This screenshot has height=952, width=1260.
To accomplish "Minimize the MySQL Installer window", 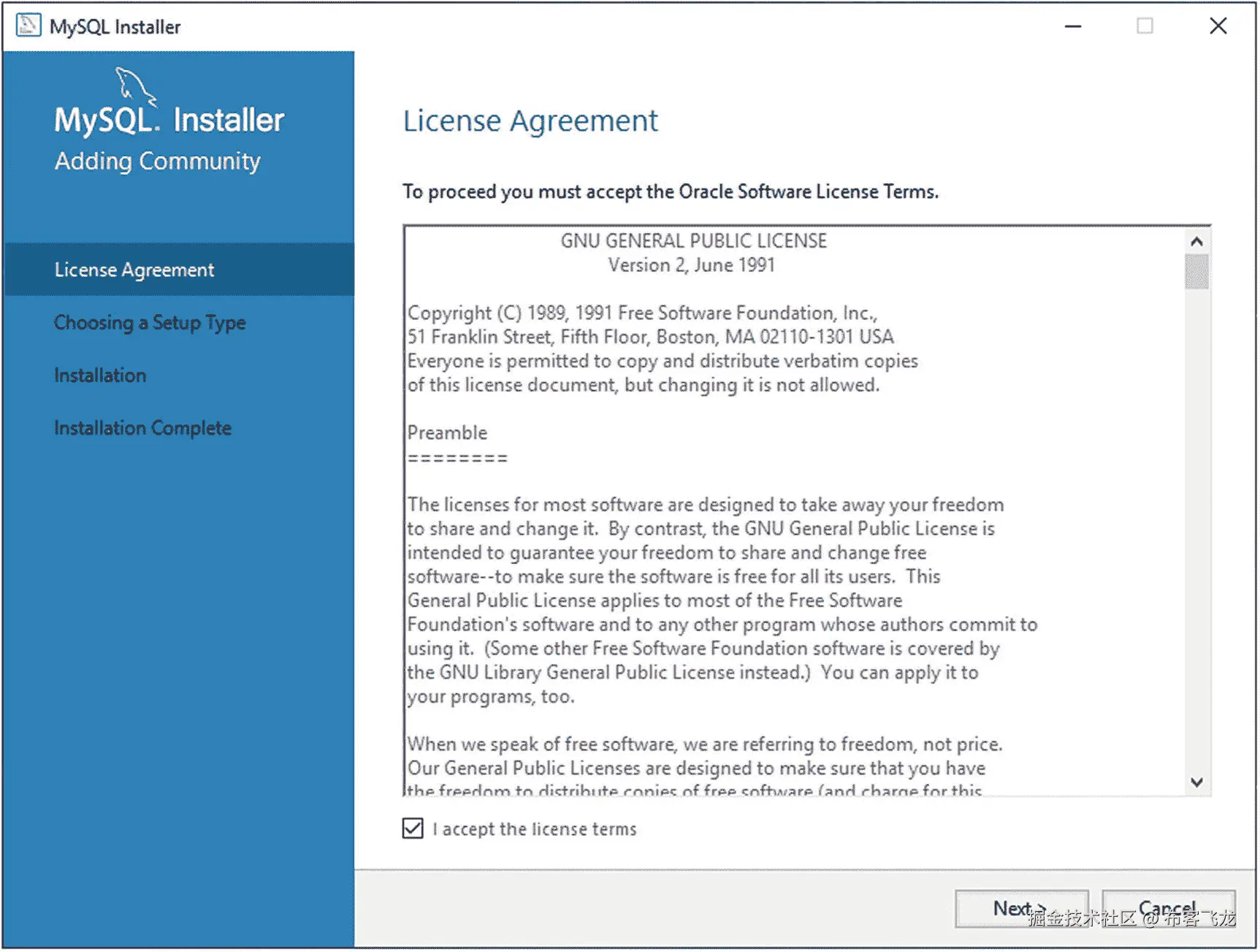I will tap(1072, 26).
